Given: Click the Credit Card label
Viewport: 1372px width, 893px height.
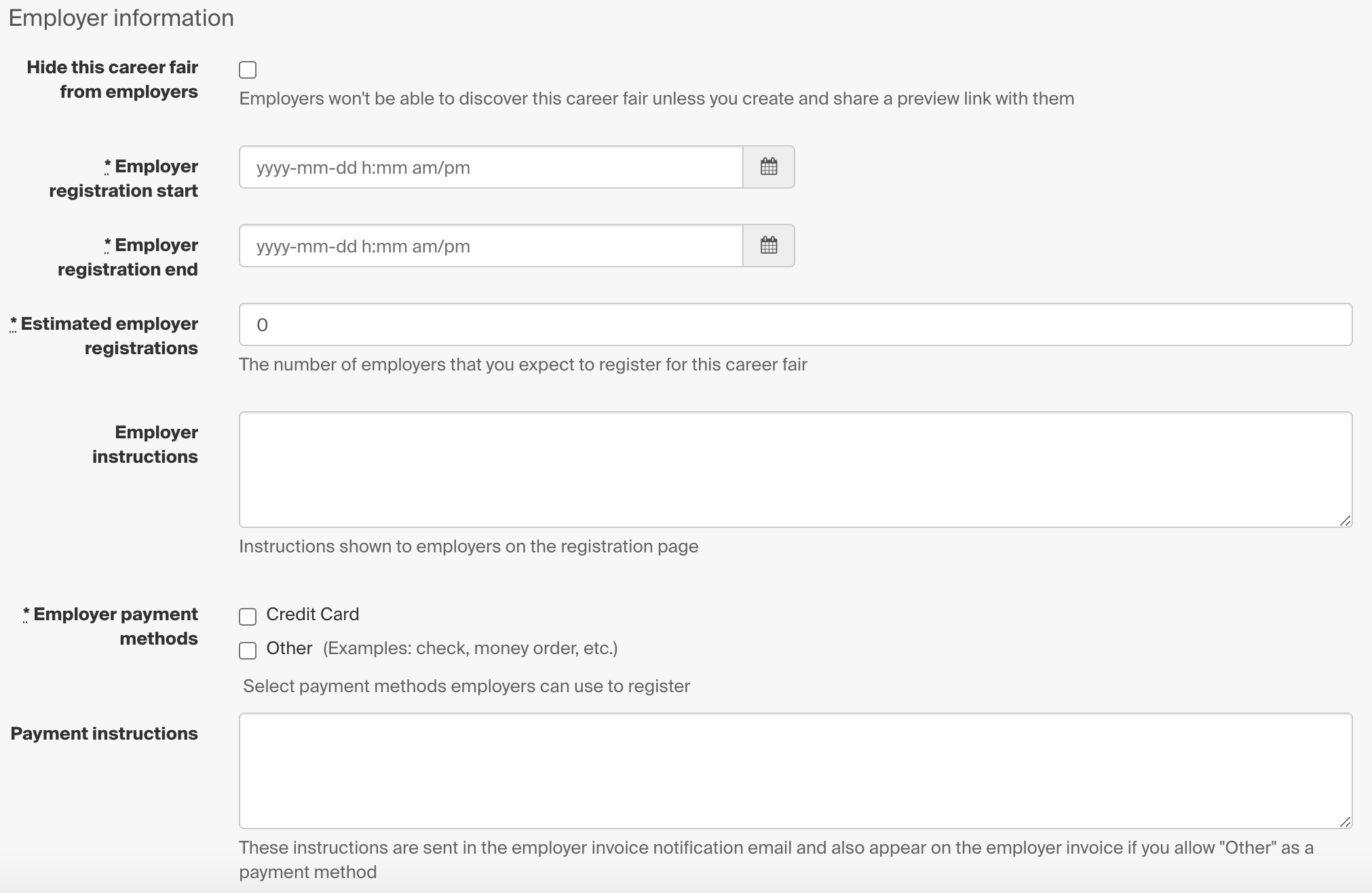Looking at the screenshot, I should [x=313, y=614].
